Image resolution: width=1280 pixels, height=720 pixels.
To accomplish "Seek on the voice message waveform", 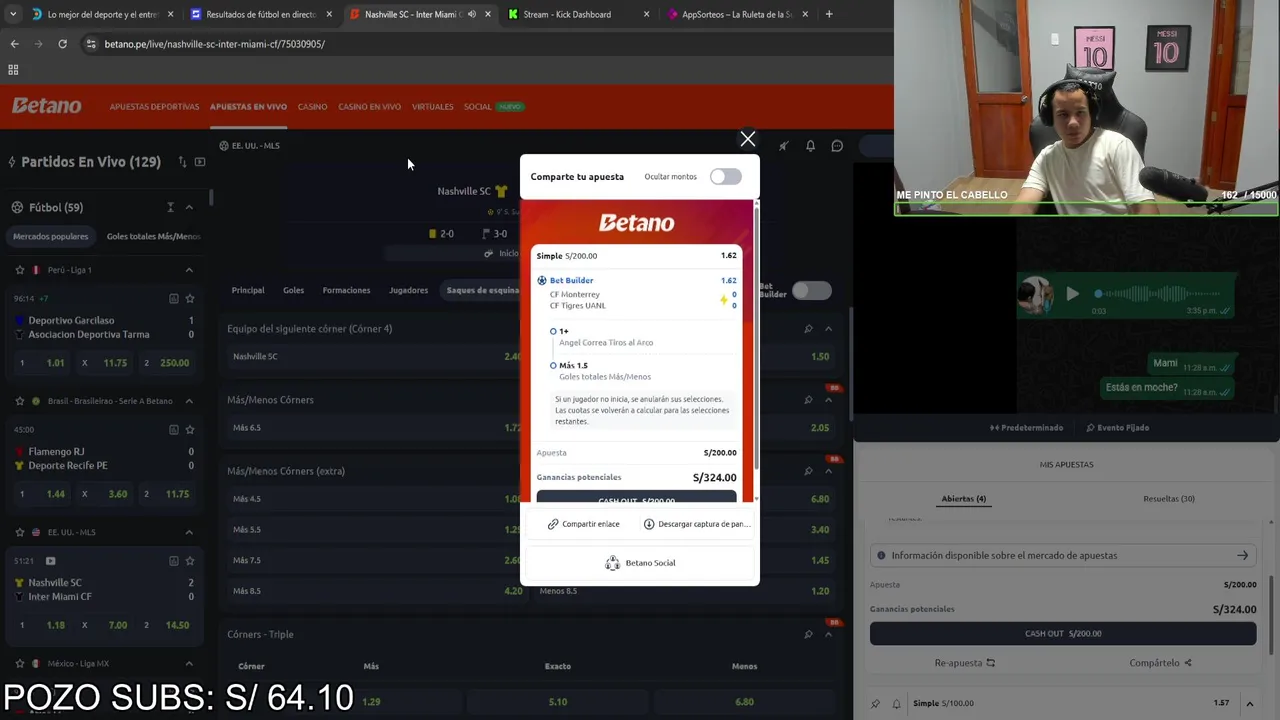I will pyautogui.click(x=1160, y=294).
